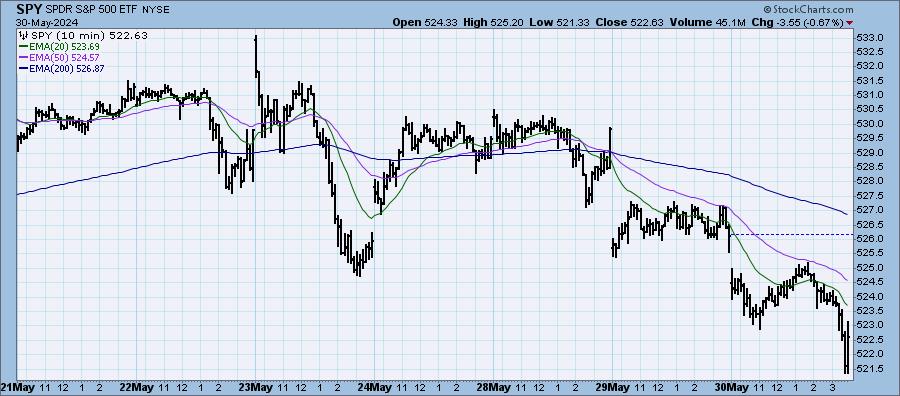Click the 533.0 price label on right axis
Viewport: 900px width, 396px height.
tap(869, 38)
